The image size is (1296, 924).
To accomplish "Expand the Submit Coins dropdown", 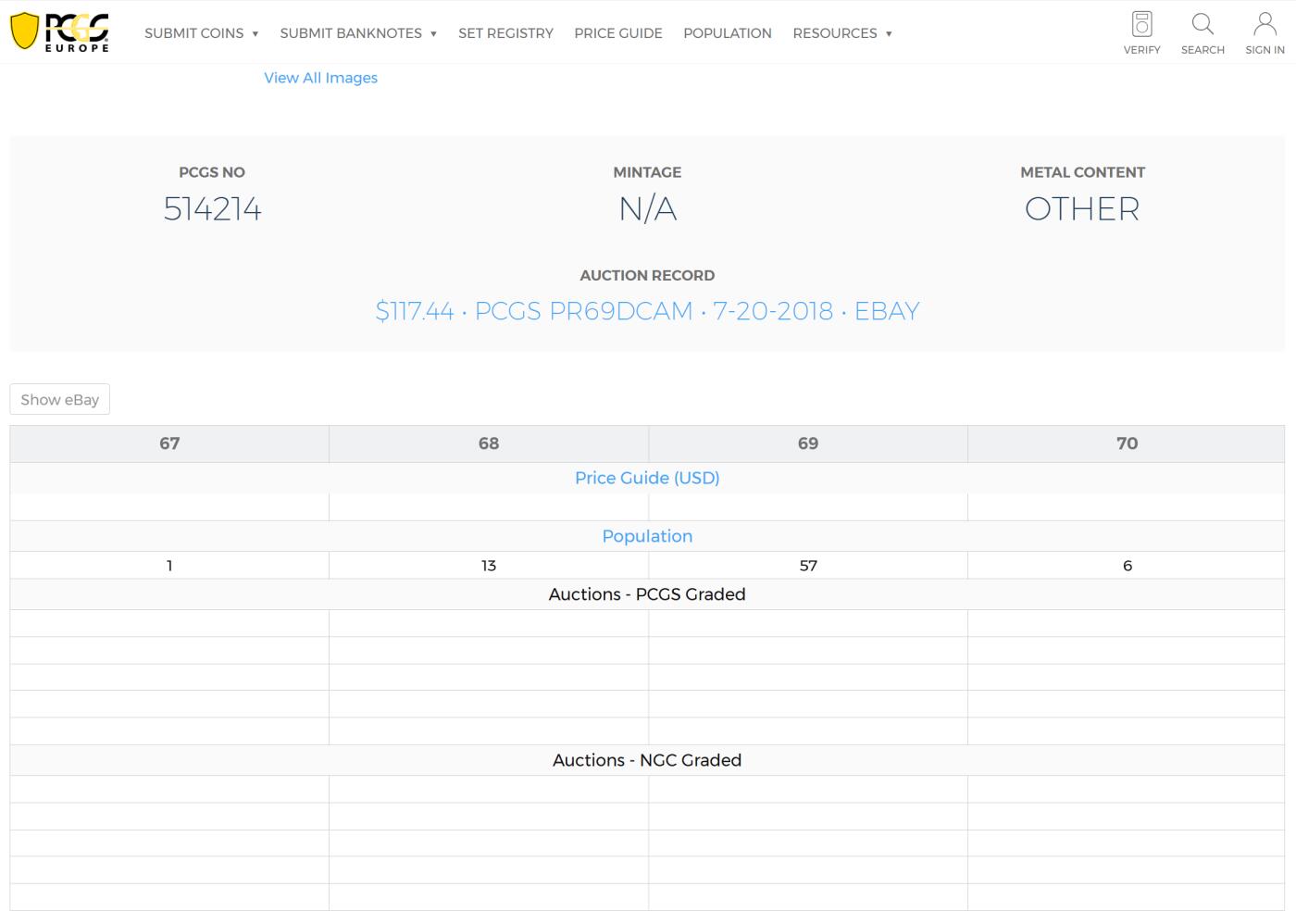I will (x=201, y=33).
